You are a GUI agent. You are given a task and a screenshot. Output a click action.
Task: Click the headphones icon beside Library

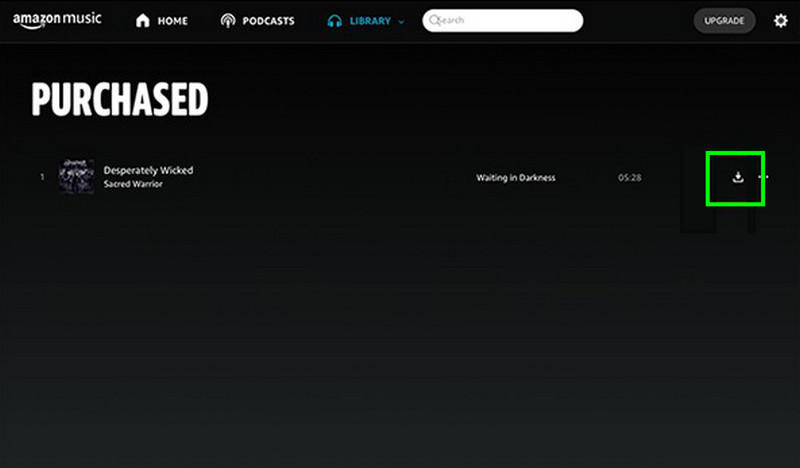point(335,21)
